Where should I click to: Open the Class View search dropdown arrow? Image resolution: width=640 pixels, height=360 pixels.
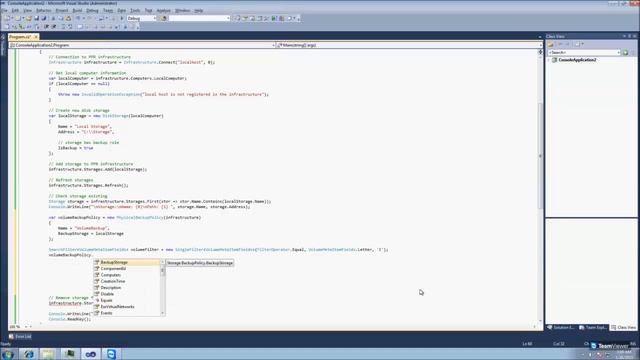coord(619,53)
